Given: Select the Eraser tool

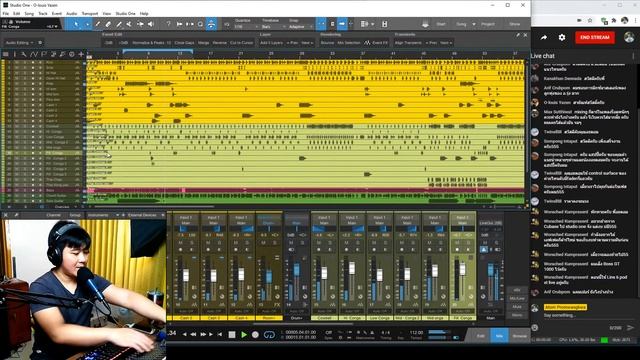Looking at the screenshot, I should point(108,24).
